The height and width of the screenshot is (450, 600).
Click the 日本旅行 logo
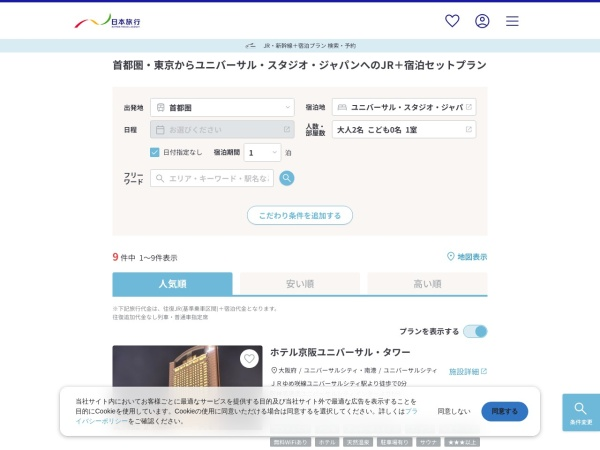[x=108, y=21]
